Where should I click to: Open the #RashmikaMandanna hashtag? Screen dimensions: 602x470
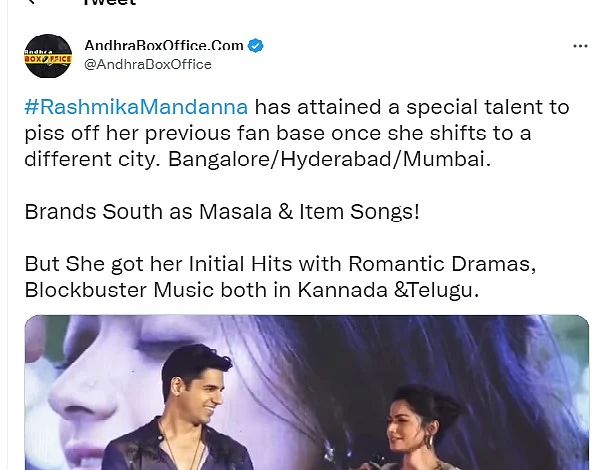[x=136, y=107]
